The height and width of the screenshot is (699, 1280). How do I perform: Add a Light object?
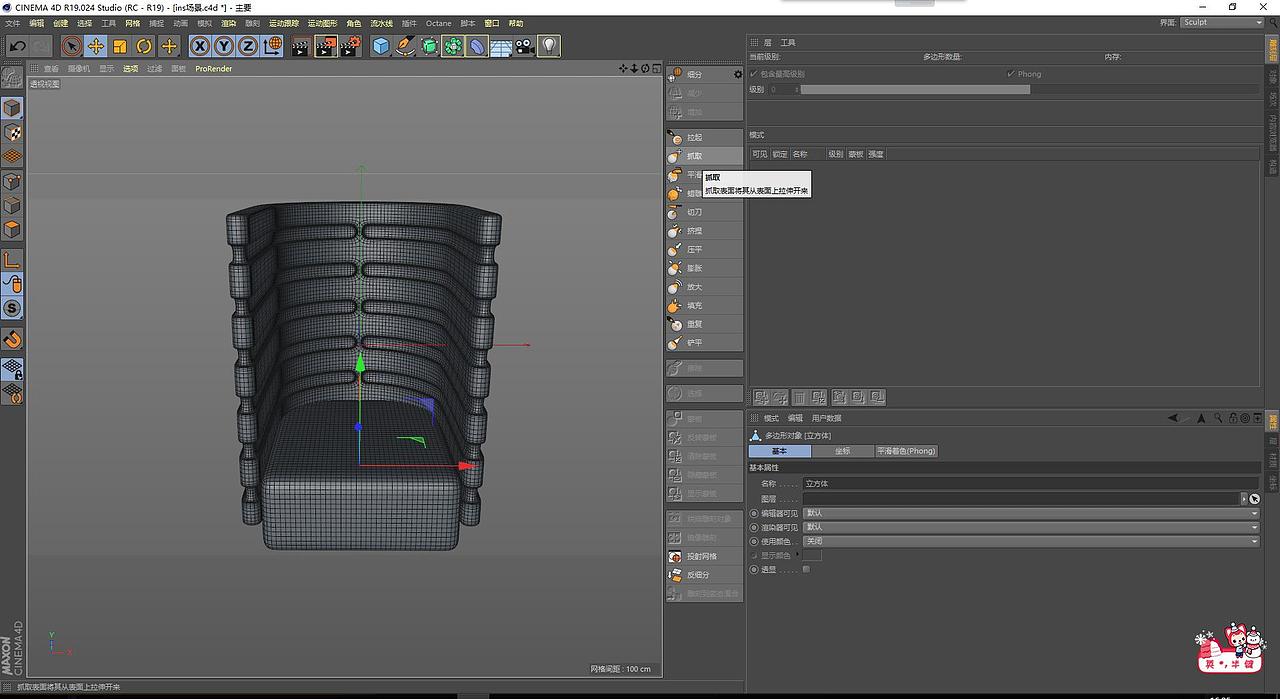point(549,46)
